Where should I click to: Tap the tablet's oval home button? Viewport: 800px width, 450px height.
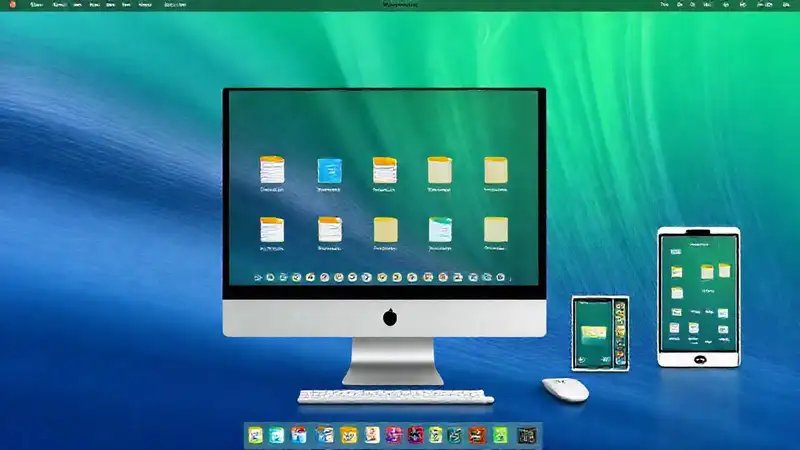[700, 360]
